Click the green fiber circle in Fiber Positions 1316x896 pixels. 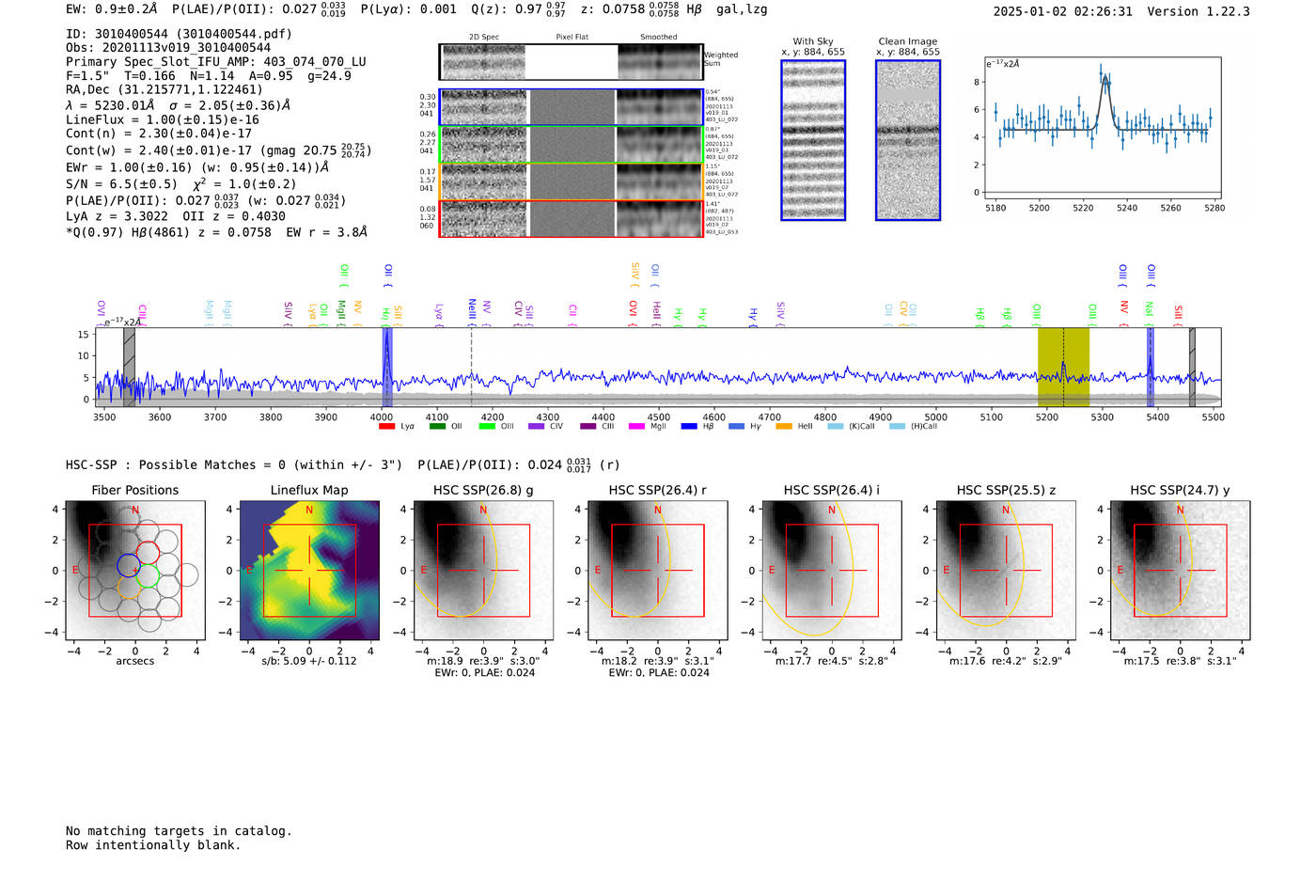[149, 577]
